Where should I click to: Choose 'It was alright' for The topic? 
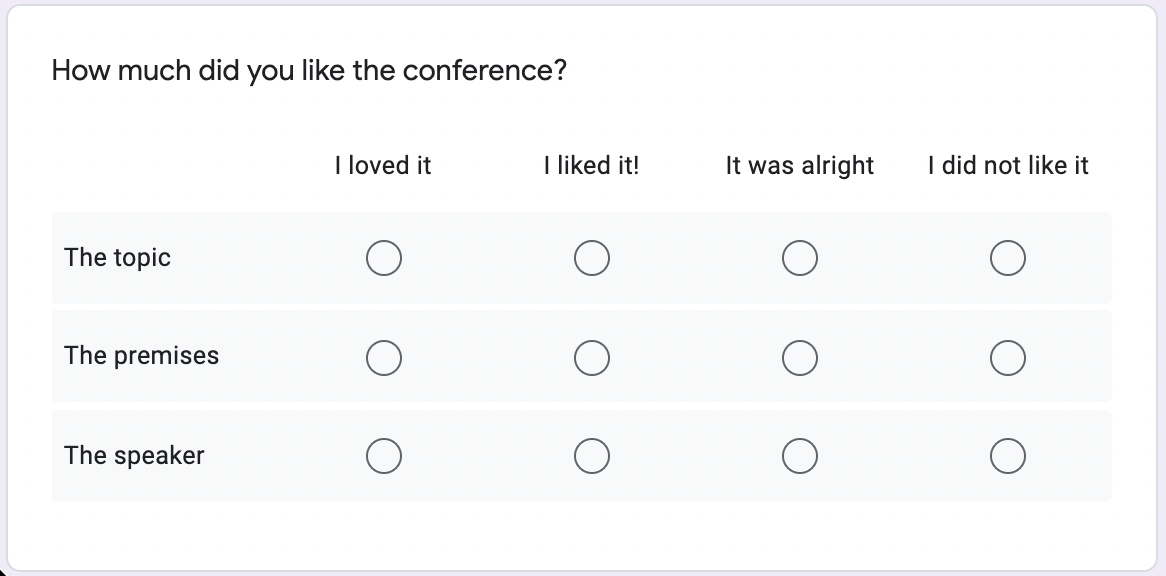(x=800, y=258)
